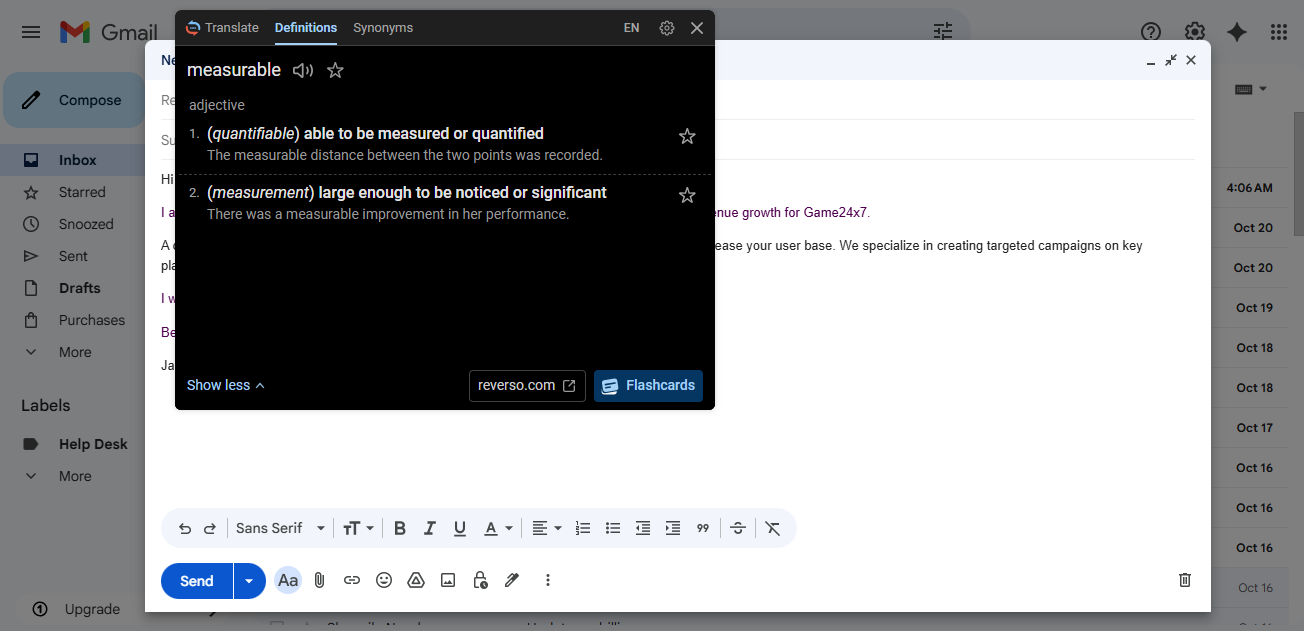Open Reverso popup settings gear
The width and height of the screenshot is (1304, 631).
[667, 28]
